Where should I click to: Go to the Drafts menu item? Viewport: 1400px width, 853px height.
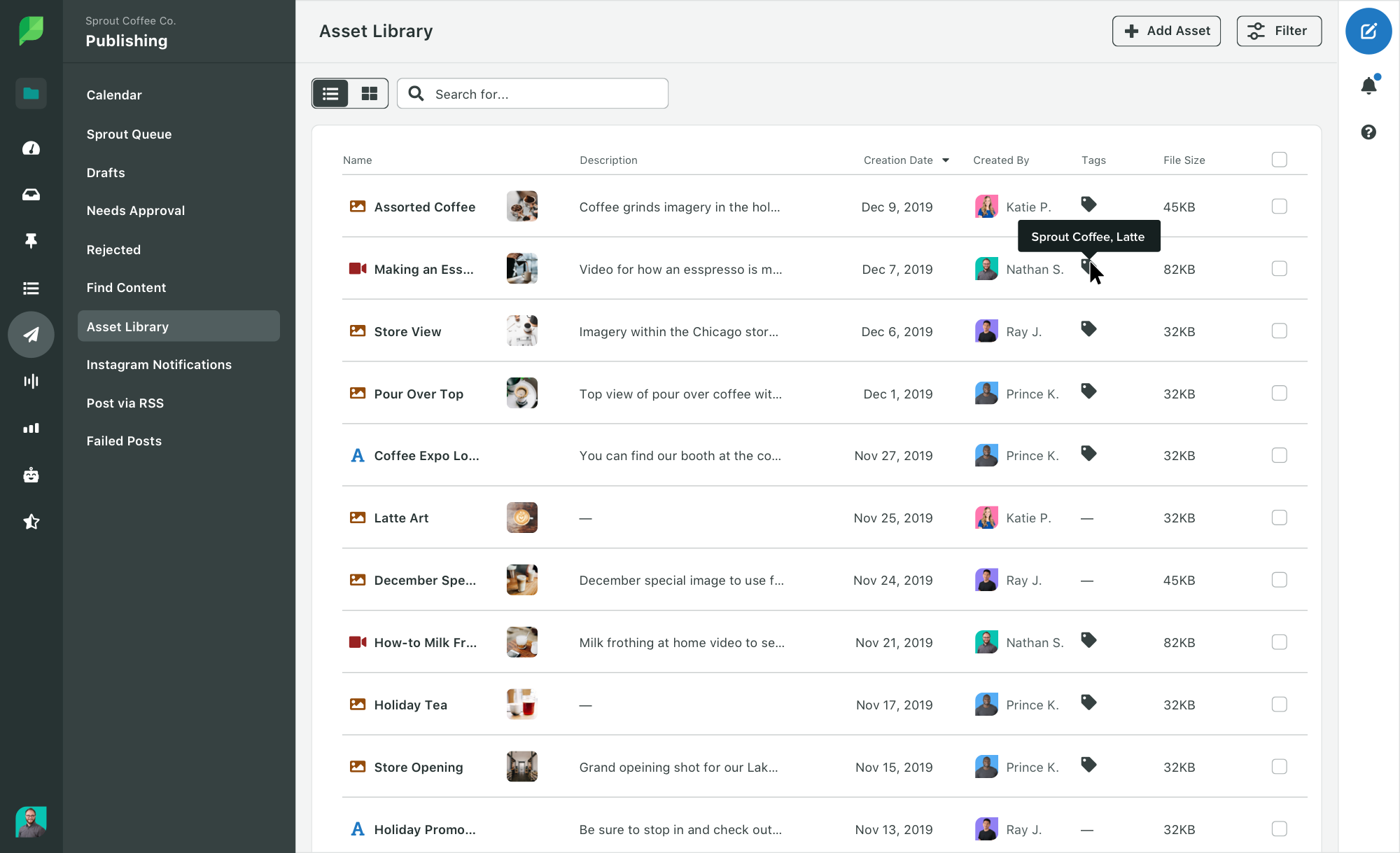click(106, 172)
